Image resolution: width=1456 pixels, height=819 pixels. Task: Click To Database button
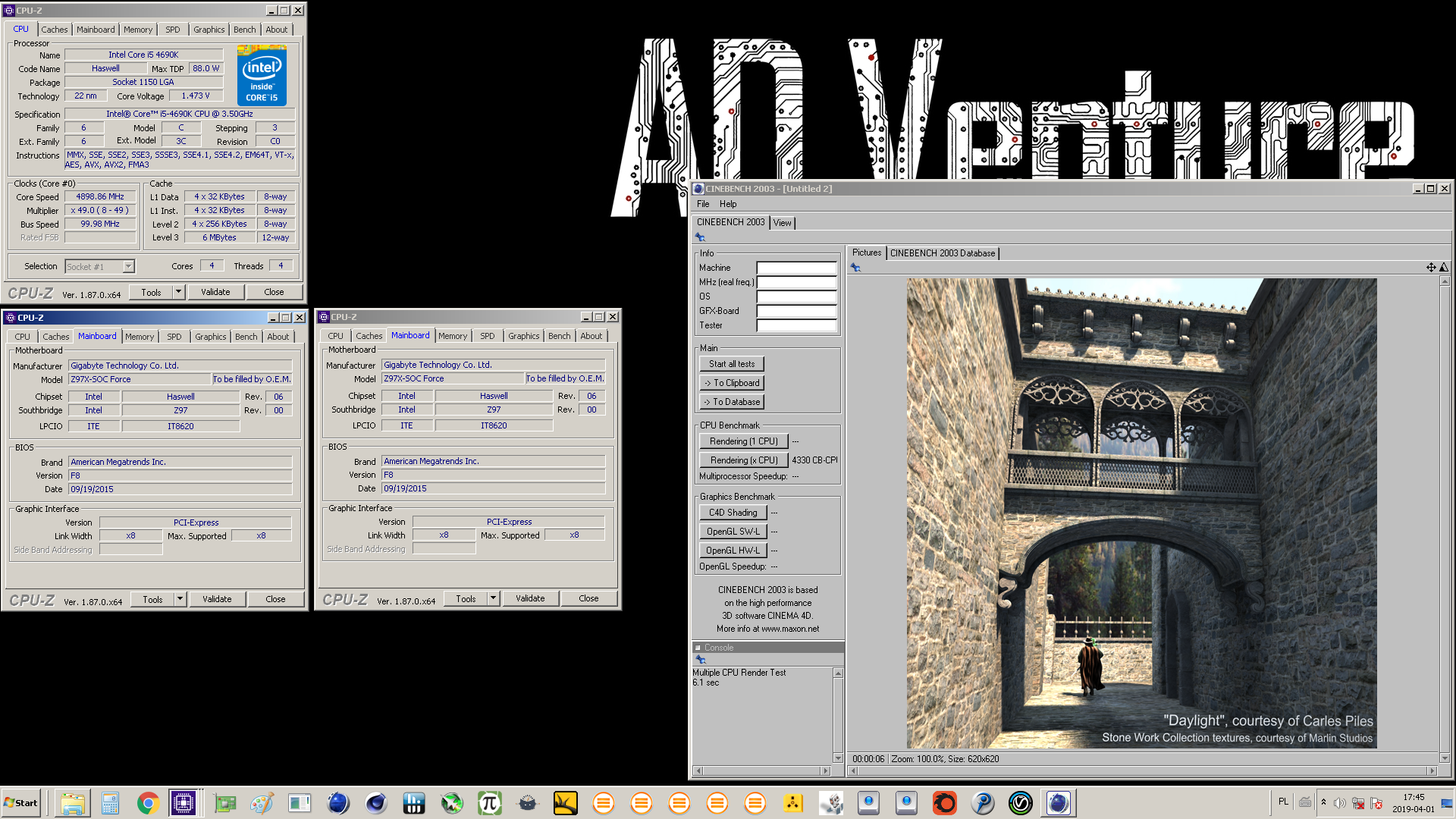pyautogui.click(x=732, y=402)
